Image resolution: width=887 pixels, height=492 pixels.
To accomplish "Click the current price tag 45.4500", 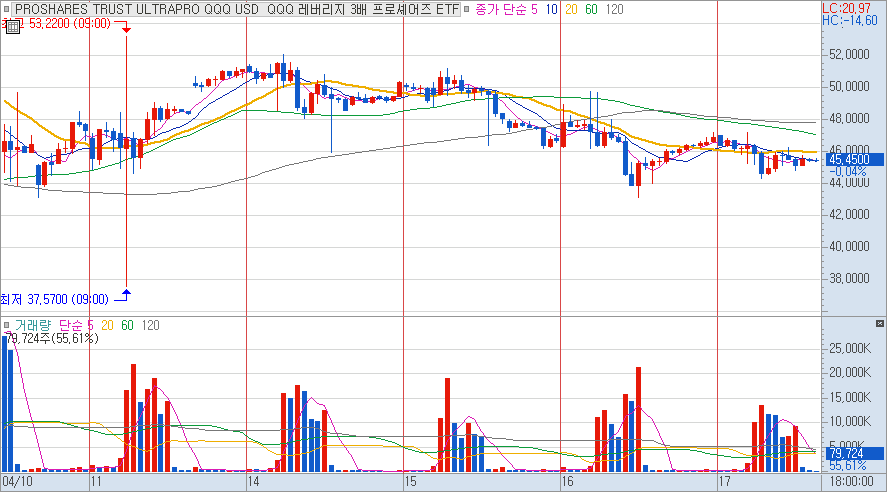I will (x=855, y=159).
